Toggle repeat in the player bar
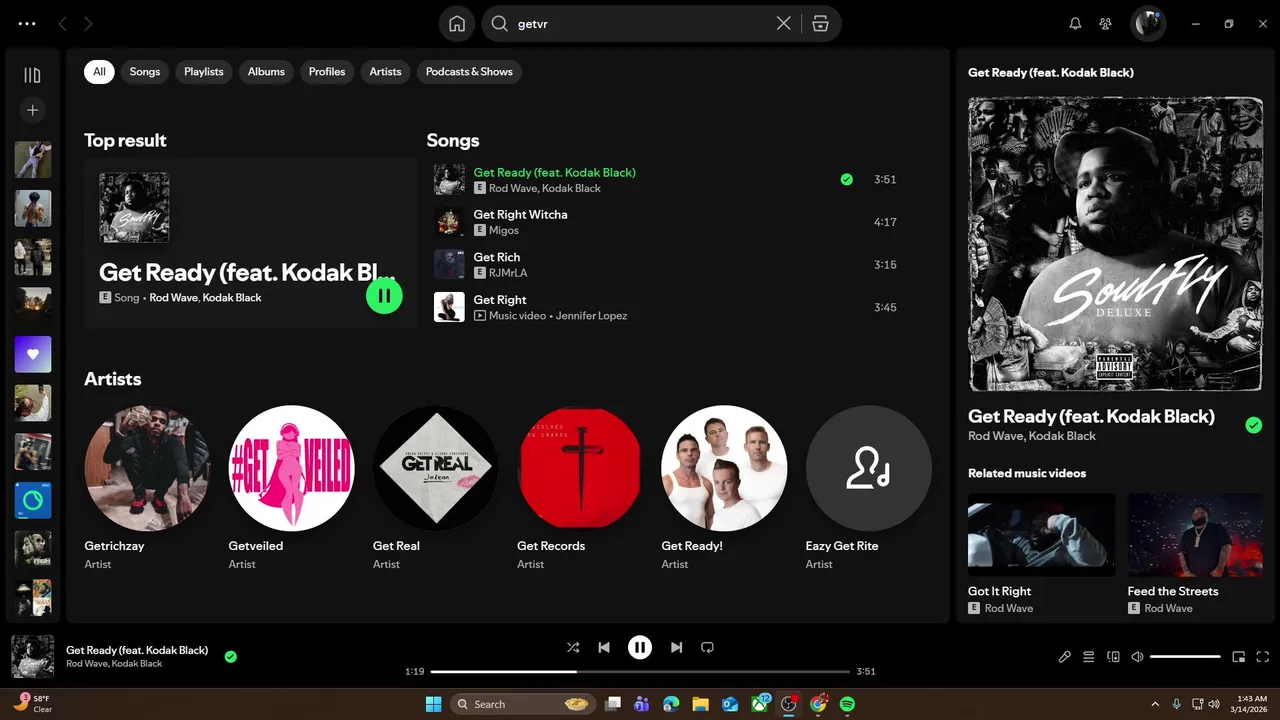The image size is (1280, 720). click(x=707, y=648)
